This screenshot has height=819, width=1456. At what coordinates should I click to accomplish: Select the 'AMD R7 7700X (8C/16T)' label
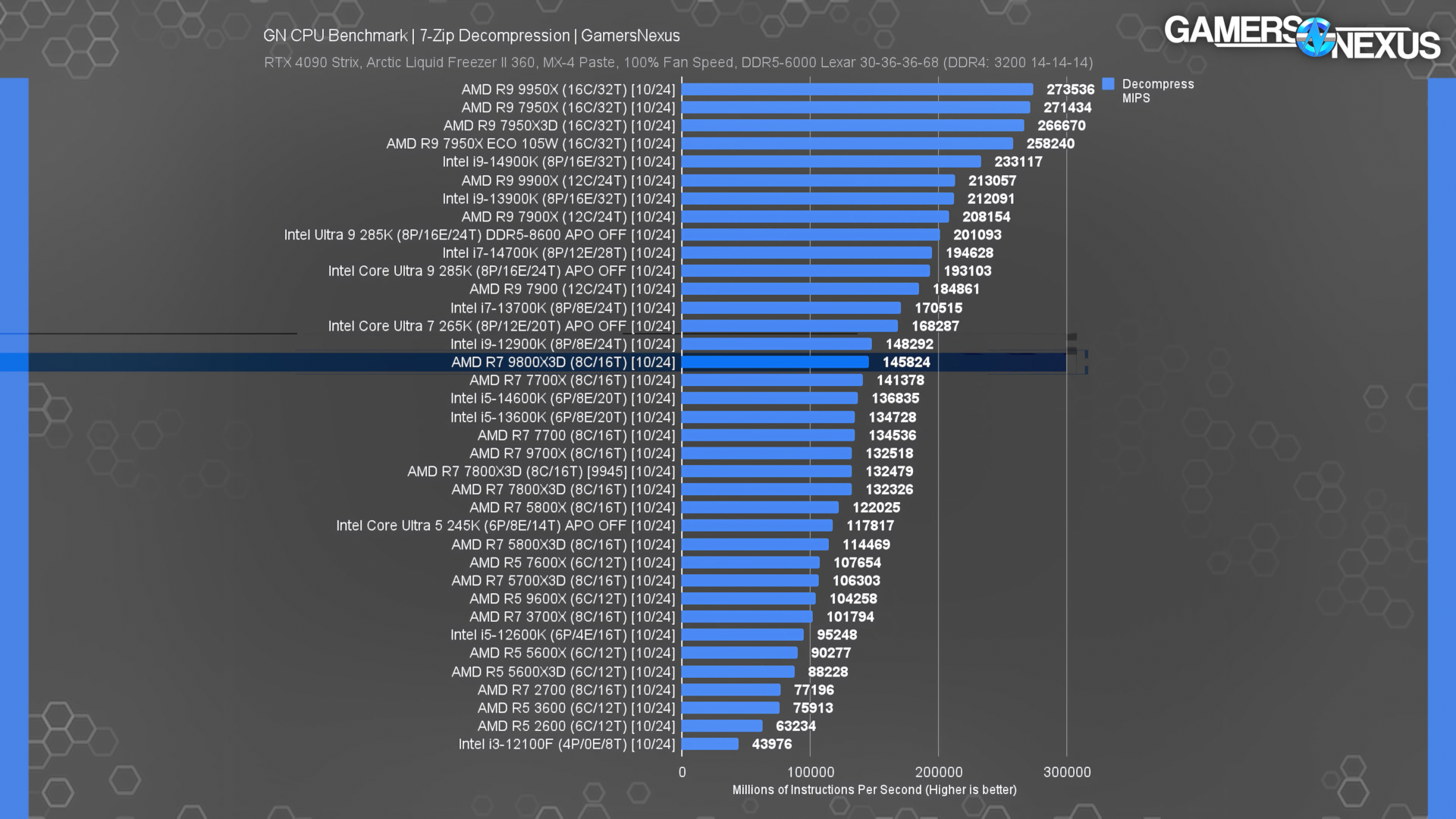[572, 381]
